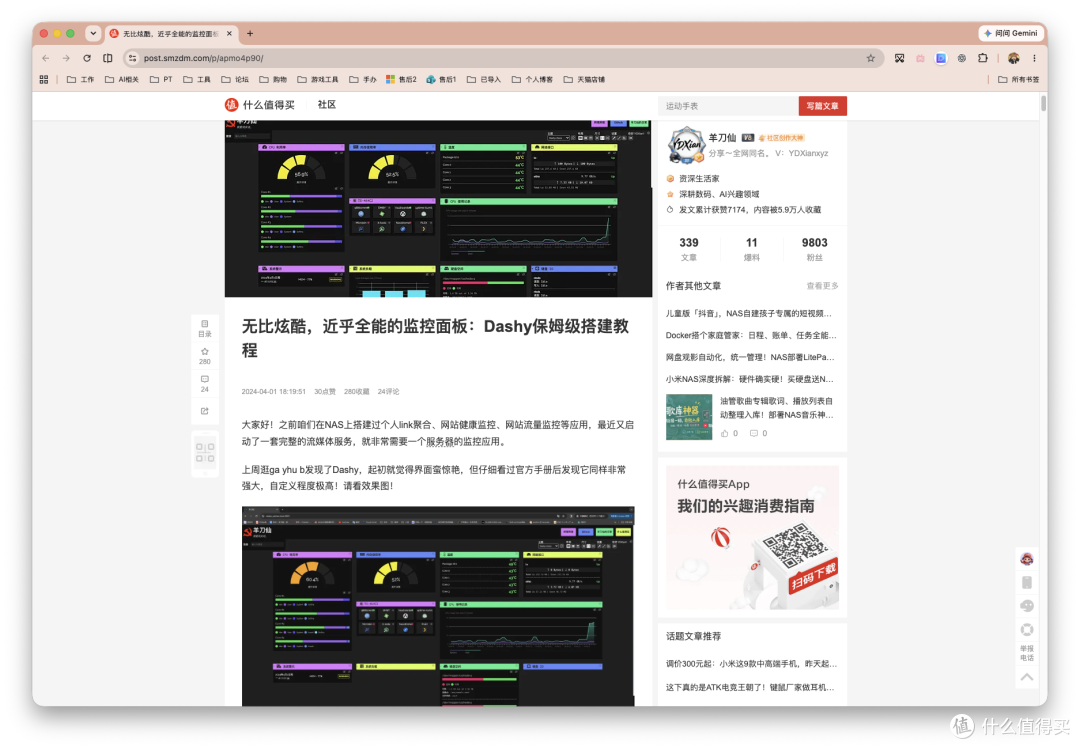Click 写篇文章 red button
The image size is (1080, 749).
pyautogui.click(x=822, y=106)
